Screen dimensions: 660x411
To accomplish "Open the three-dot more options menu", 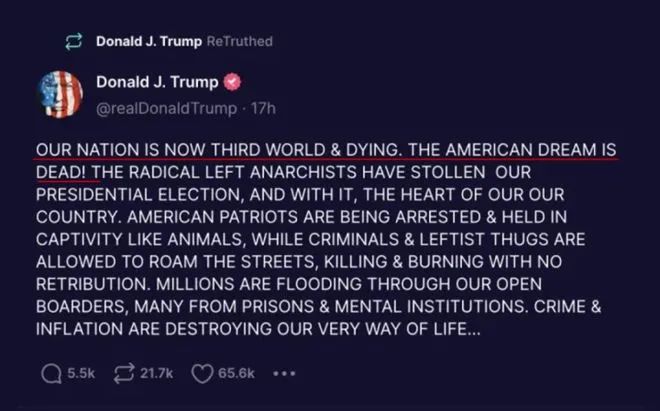I will pos(285,373).
